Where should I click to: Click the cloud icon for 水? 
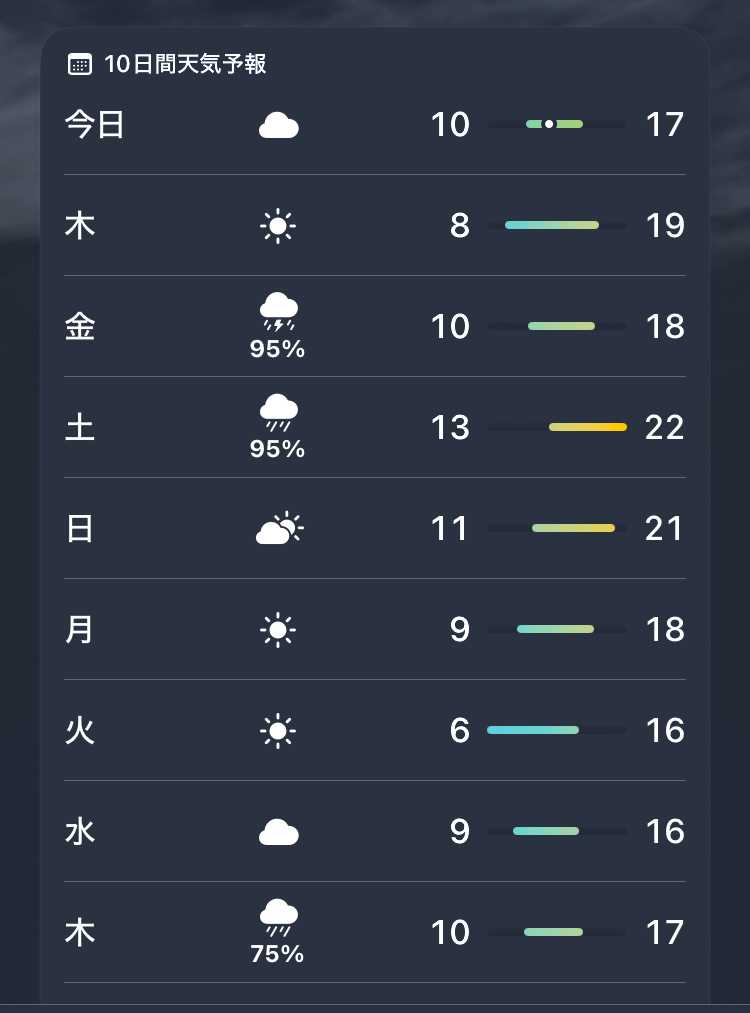pos(278,832)
